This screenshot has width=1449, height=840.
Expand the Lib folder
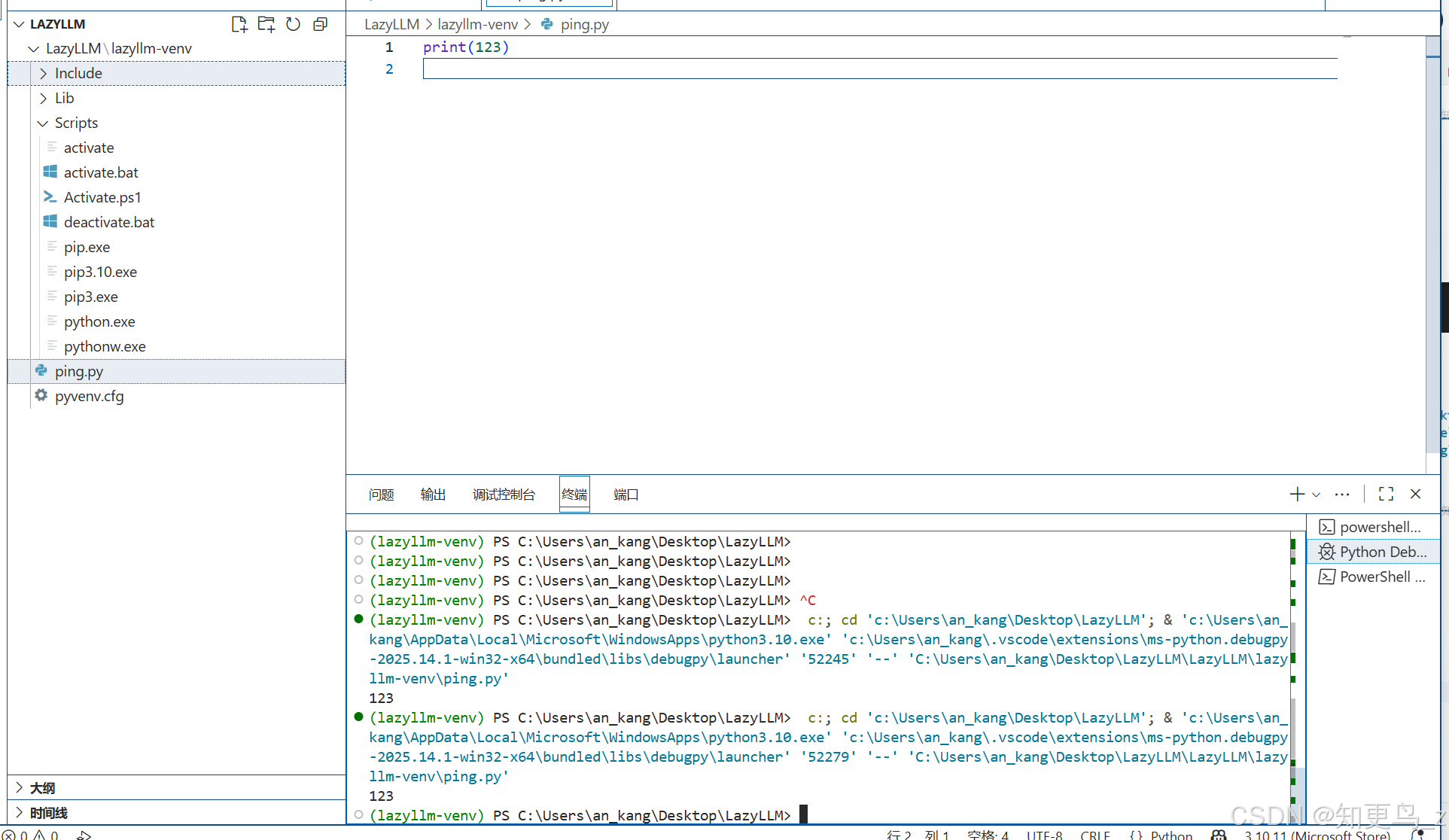tap(64, 98)
